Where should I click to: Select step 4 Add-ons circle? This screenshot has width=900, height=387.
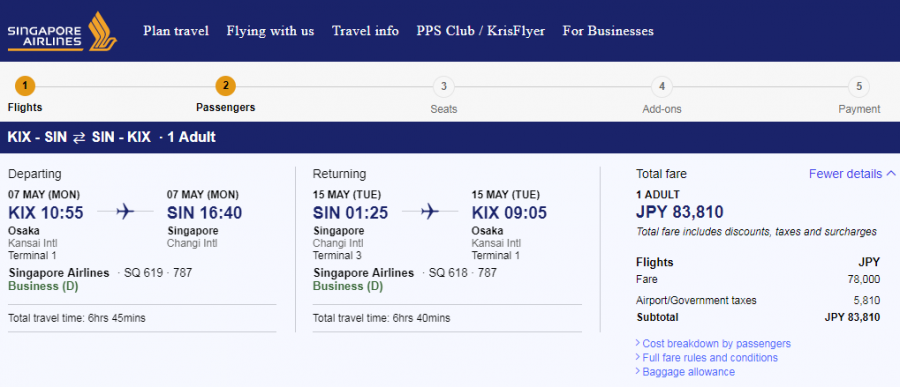(x=662, y=87)
